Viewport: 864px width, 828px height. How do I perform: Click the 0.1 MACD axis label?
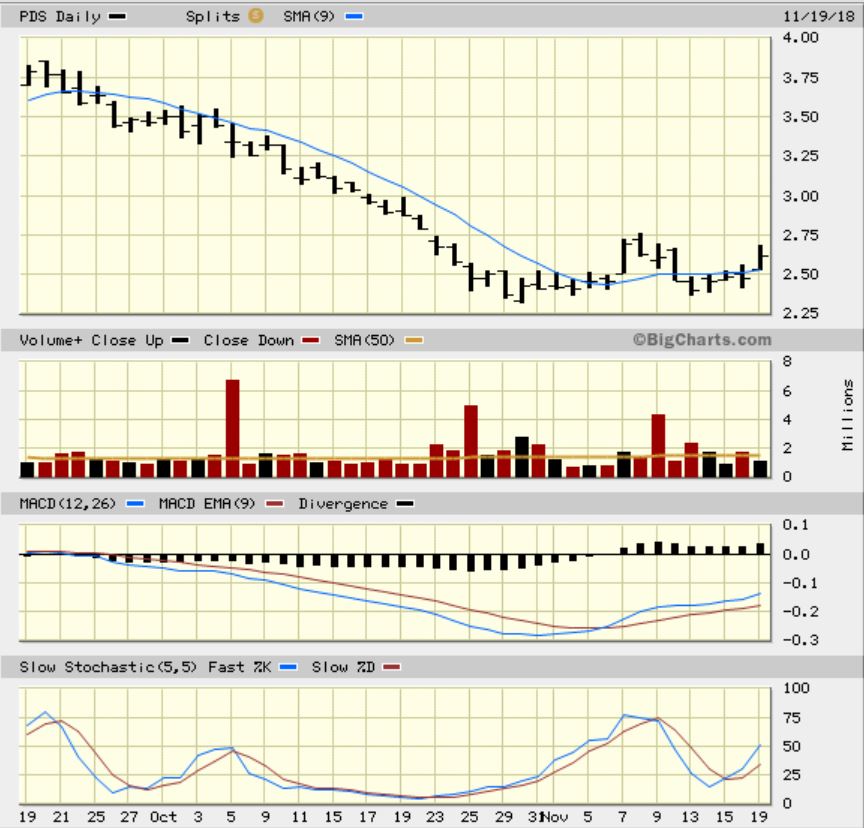click(796, 524)
